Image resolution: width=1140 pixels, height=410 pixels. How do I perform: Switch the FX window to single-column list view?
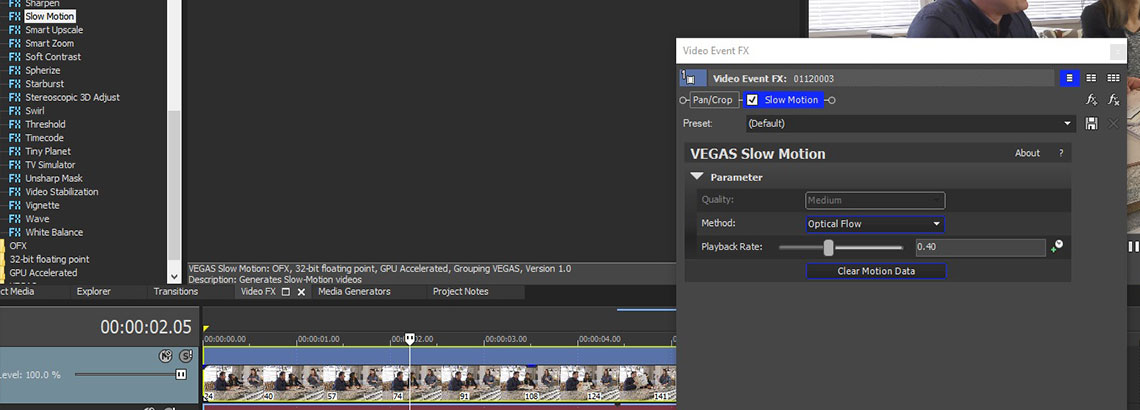(1069, 78)
